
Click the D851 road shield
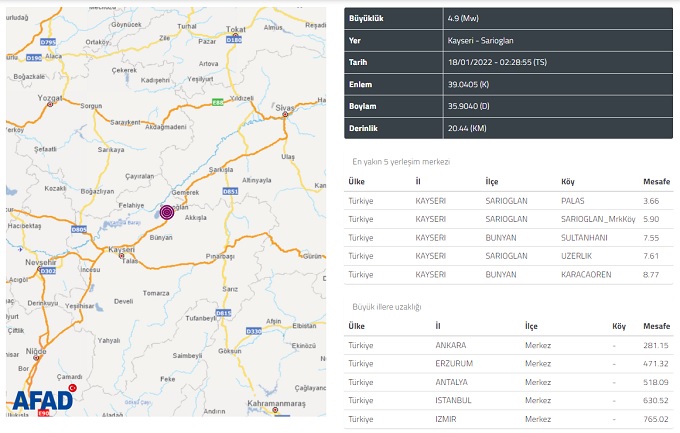click(x=229, y=189)
